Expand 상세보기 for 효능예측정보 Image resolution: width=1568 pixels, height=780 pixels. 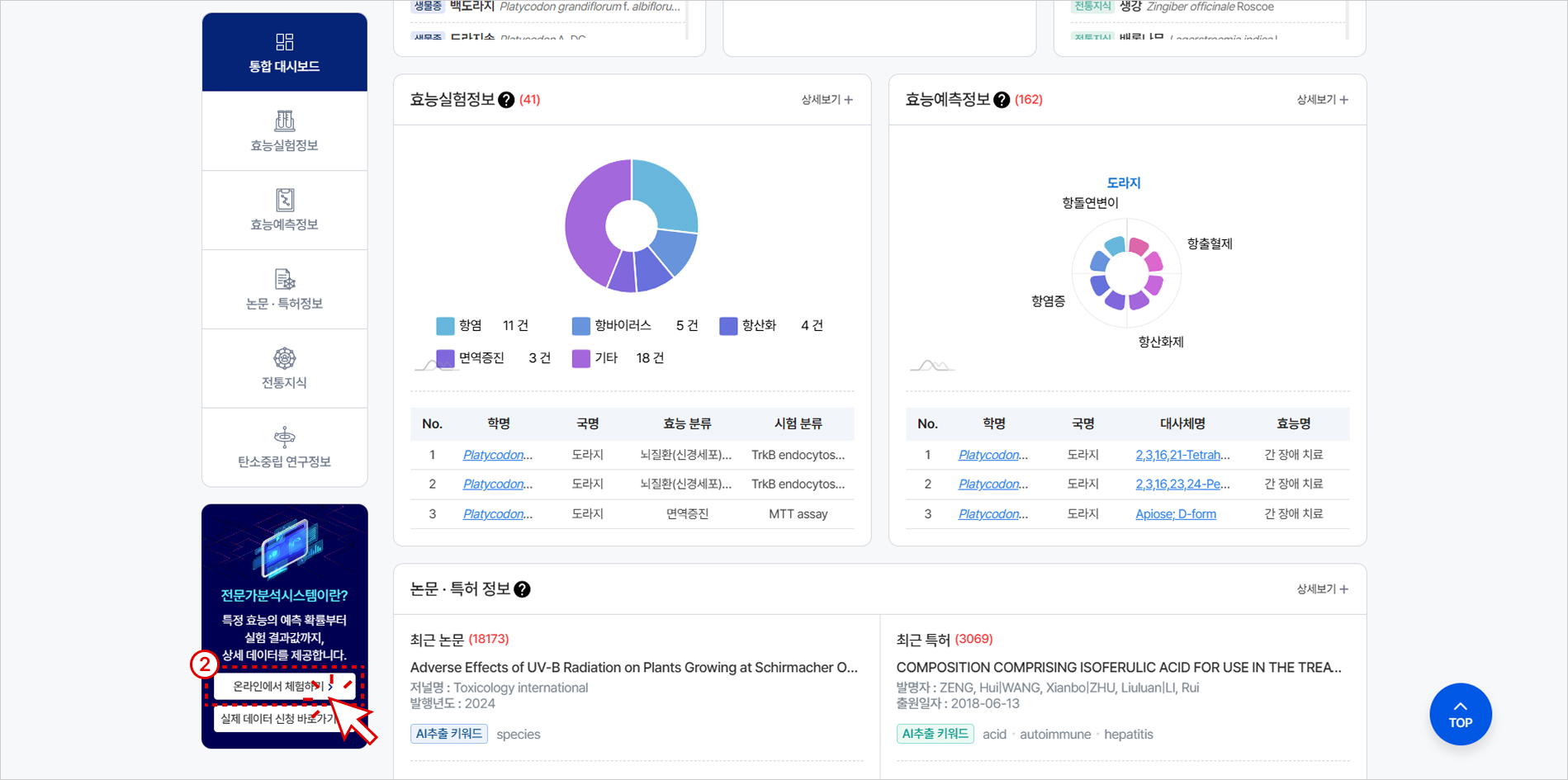1320,99
